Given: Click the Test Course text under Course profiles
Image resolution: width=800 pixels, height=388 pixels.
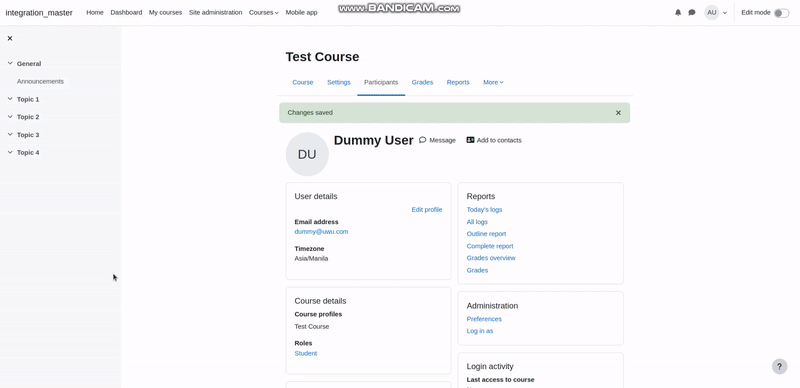Looking at the screenshot, I should tap(312, 327).
